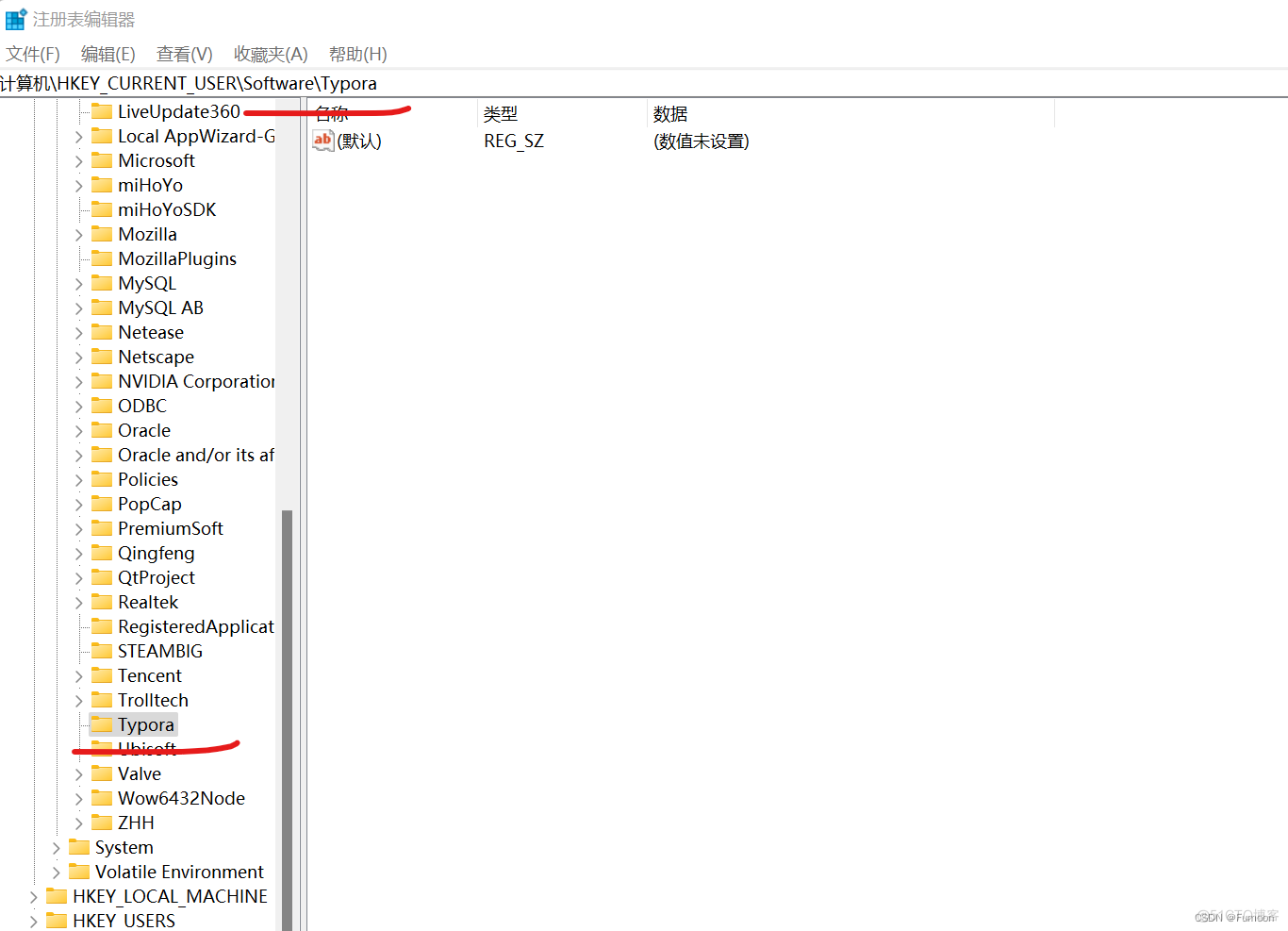
Task: Expand the HKEY_USERS hive
Action: tap(34, 921)
